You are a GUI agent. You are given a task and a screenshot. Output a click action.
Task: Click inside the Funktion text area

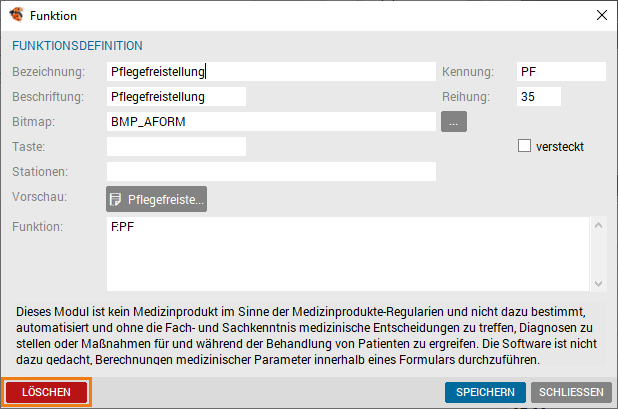(348, 254)
